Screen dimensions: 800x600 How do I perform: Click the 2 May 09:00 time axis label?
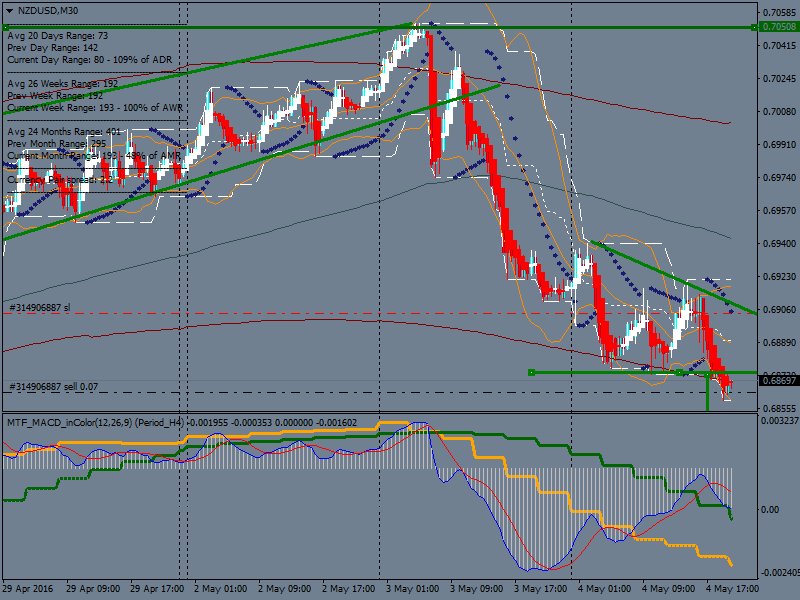coord(284,588)
